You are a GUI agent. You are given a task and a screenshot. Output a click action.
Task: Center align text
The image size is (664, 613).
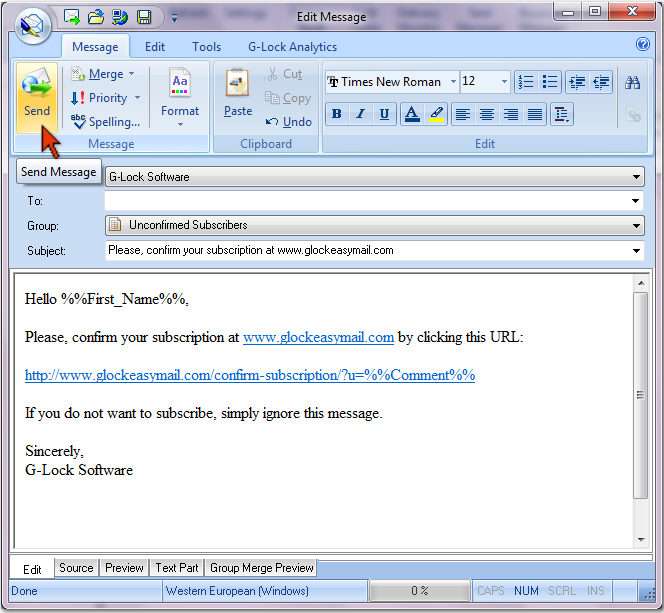click(487, 114)
